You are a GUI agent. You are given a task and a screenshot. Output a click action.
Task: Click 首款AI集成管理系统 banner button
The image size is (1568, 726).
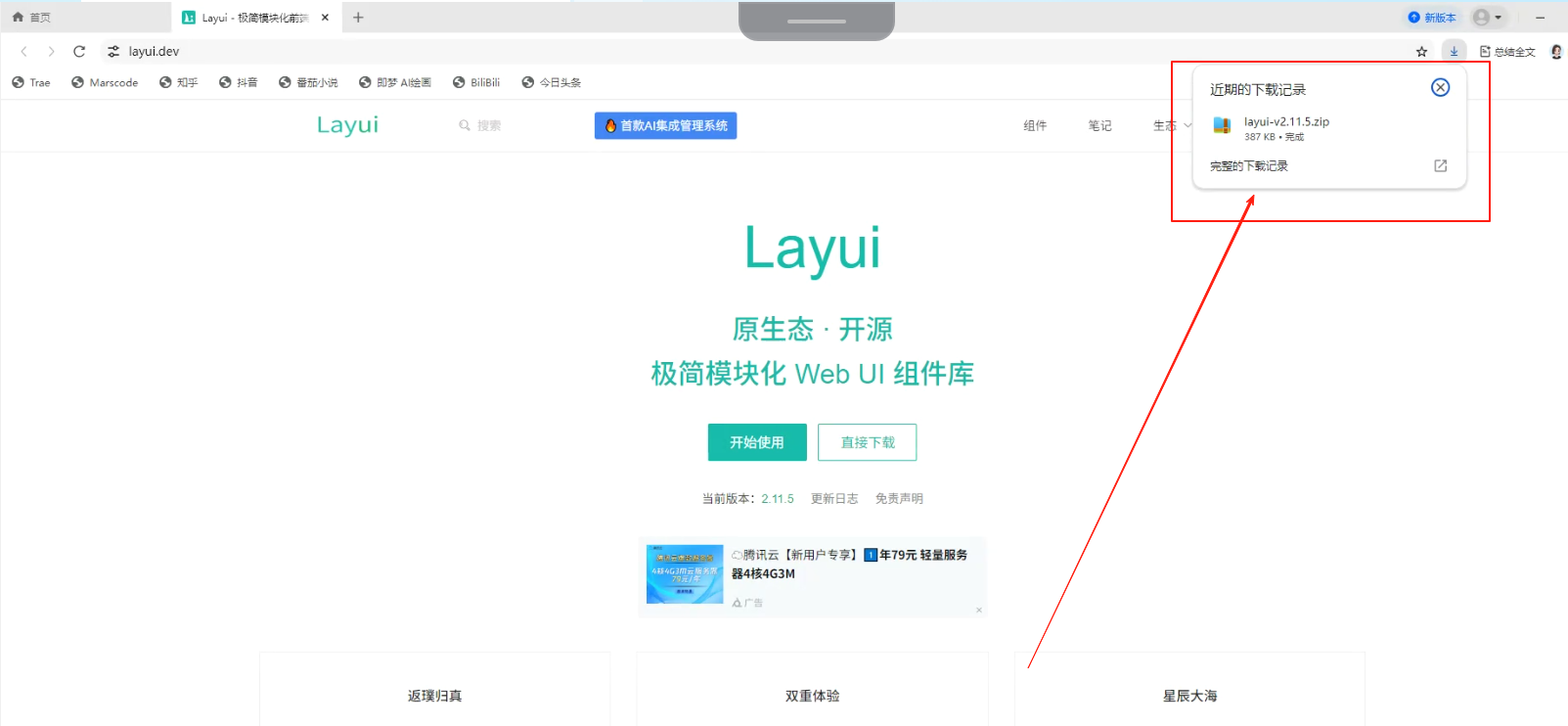coord(665,125)
